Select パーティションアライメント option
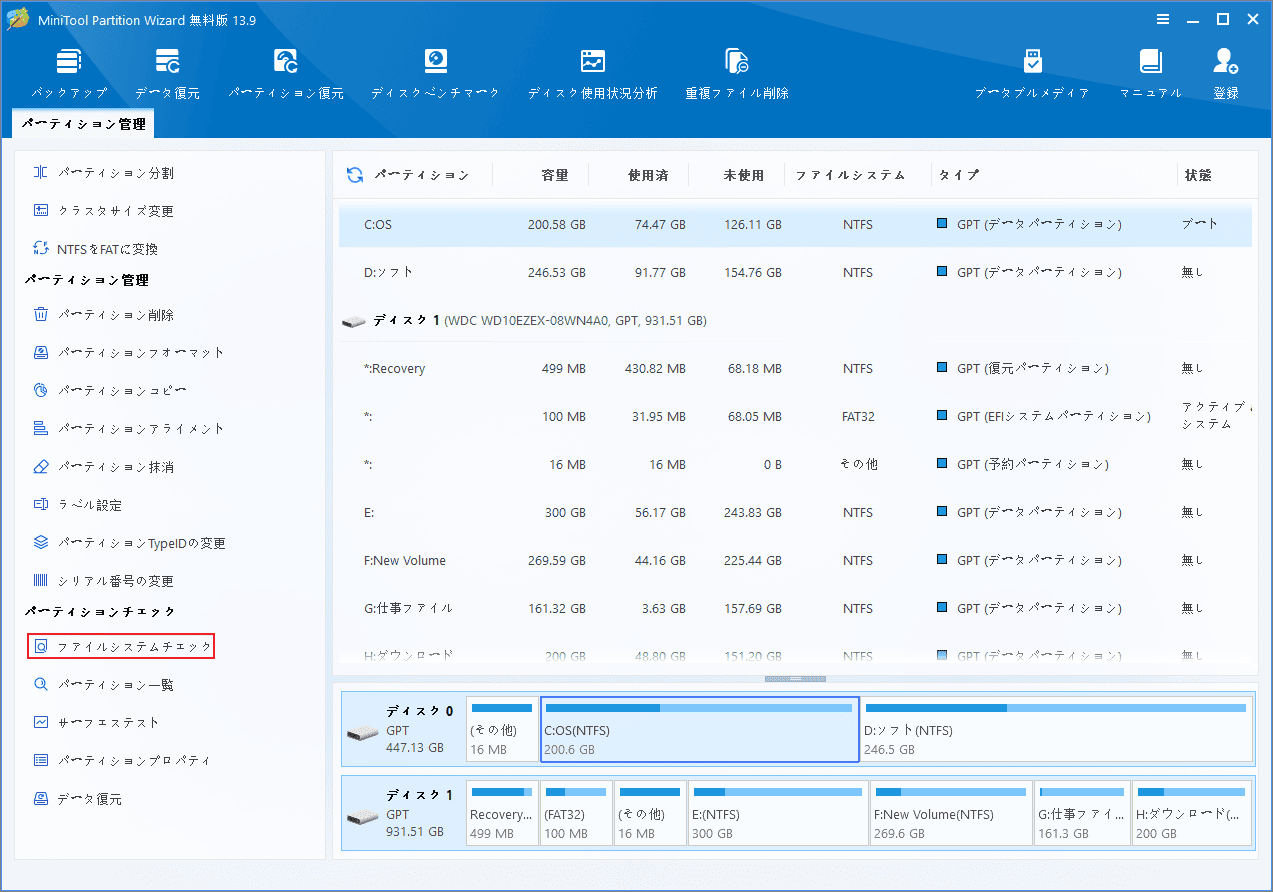 (128, 429)
